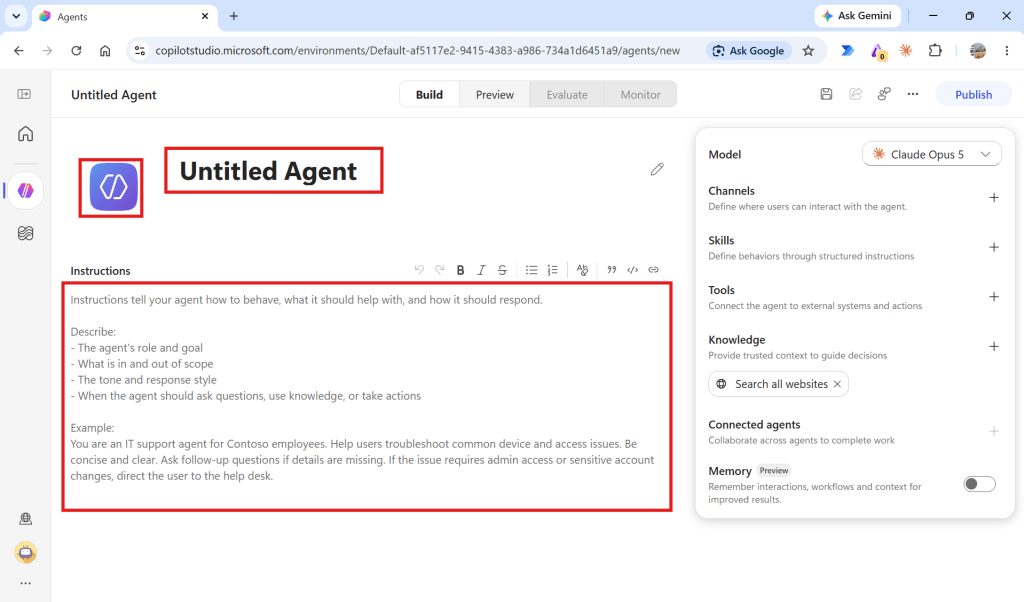
Task: Switch to the Monitor tab
Action: [x=640, y=95]
